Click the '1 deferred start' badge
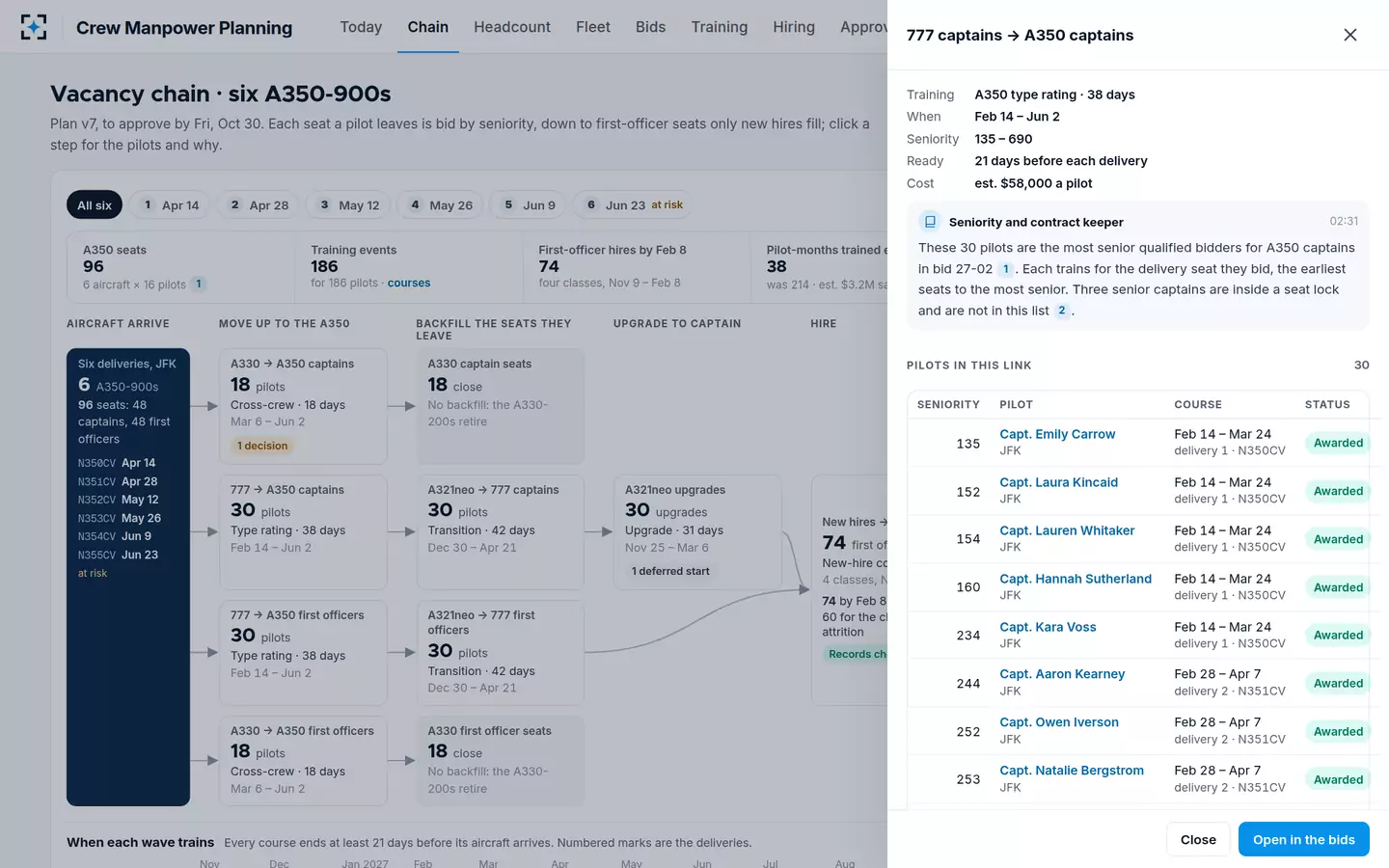The width and height of the screenshot is (1389, 868). click(x=670, y=572)
